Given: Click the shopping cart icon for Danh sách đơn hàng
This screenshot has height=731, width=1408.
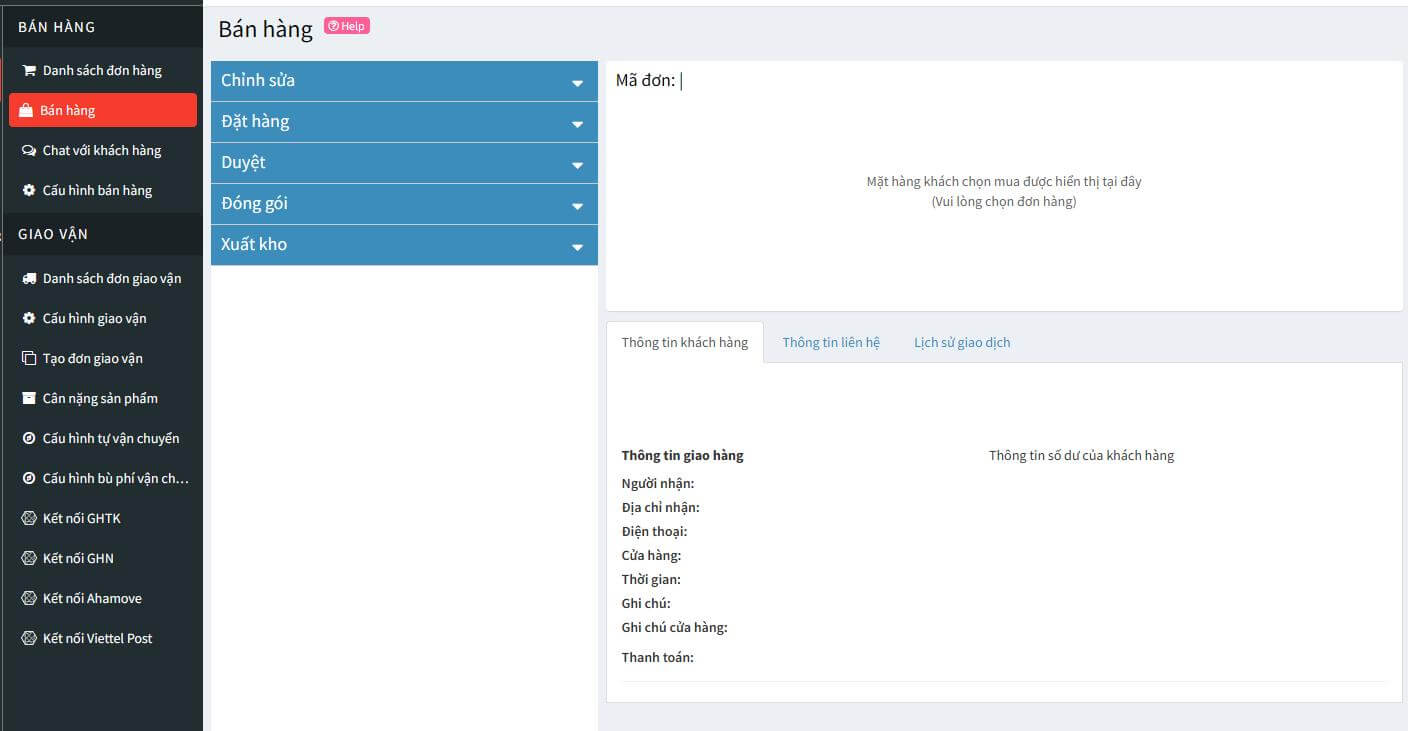Looking at the screenshot, I should [x=29, y=71].
